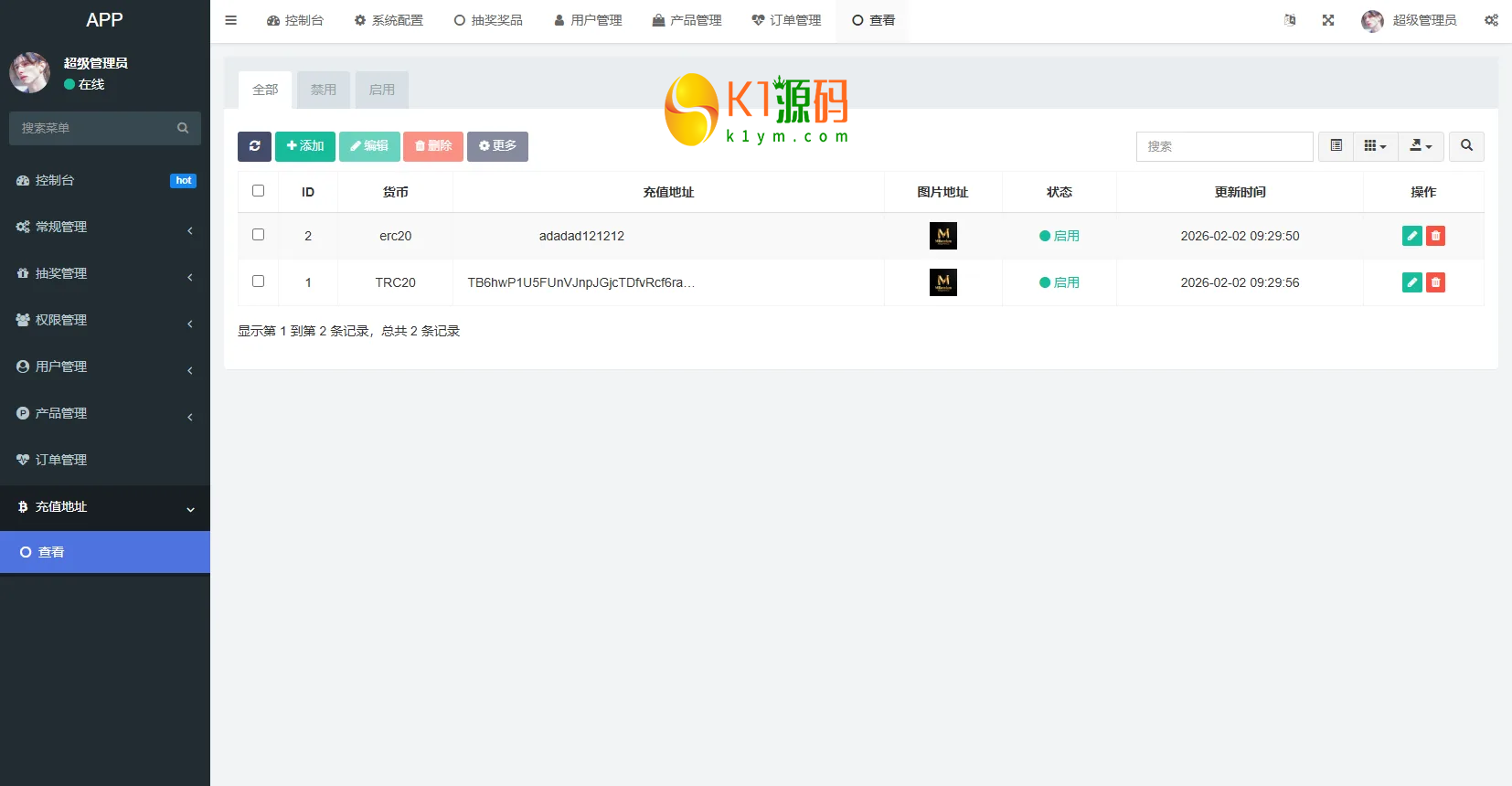Screen dimensions: 1512x786
Task: Open the erc20 row image thumbnail
Action: pyautogui.click(x=942, y=236)
